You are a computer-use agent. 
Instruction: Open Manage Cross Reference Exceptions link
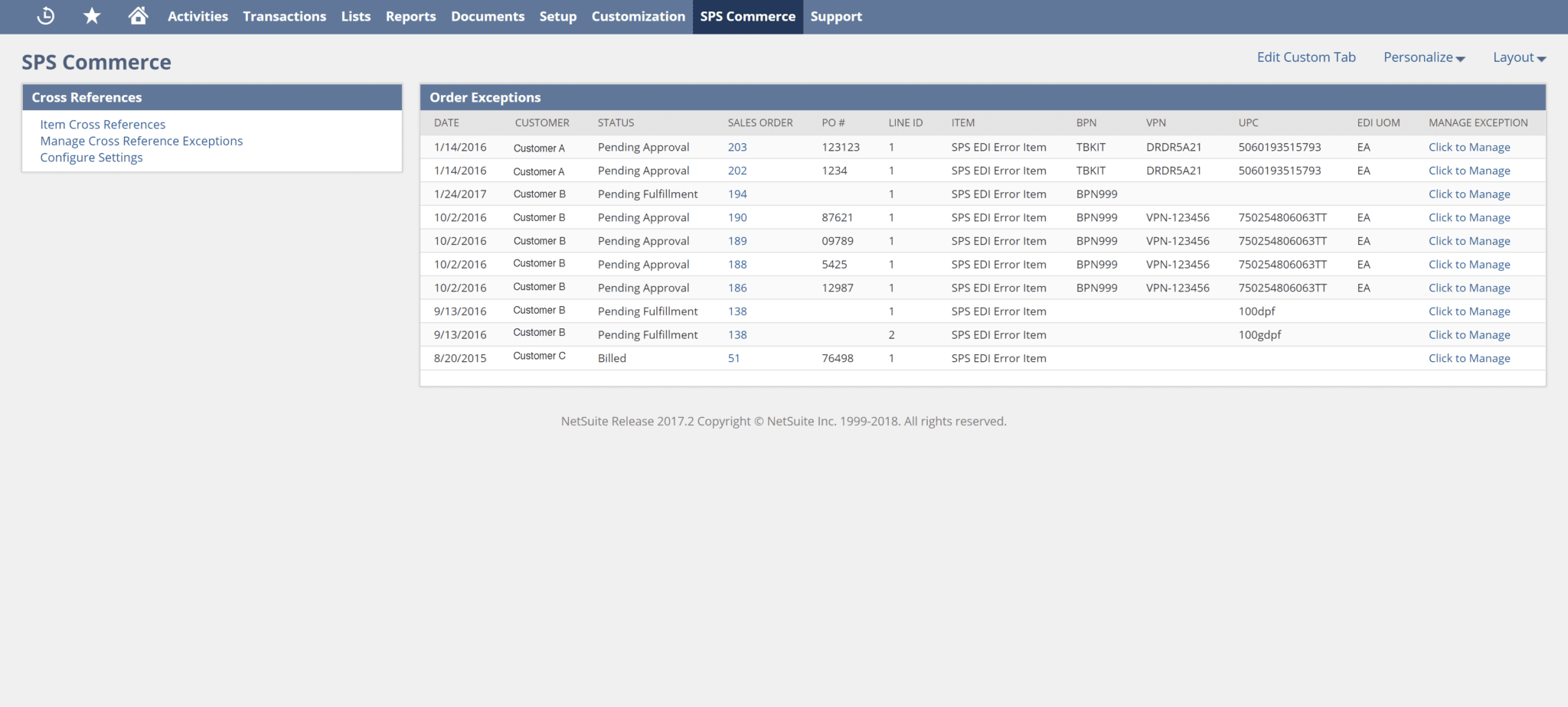point(141,141)
